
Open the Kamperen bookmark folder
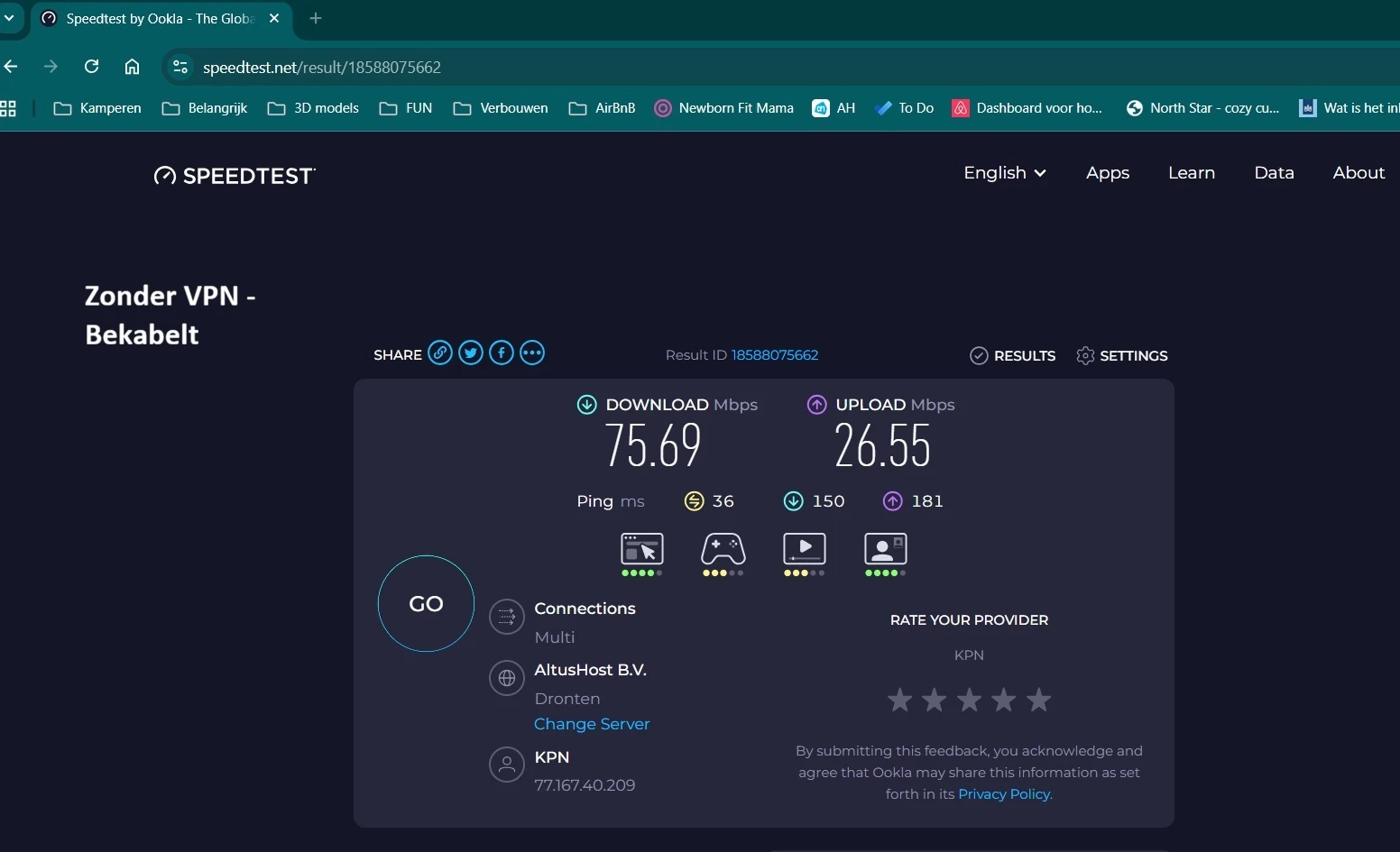tap(97, 108)
